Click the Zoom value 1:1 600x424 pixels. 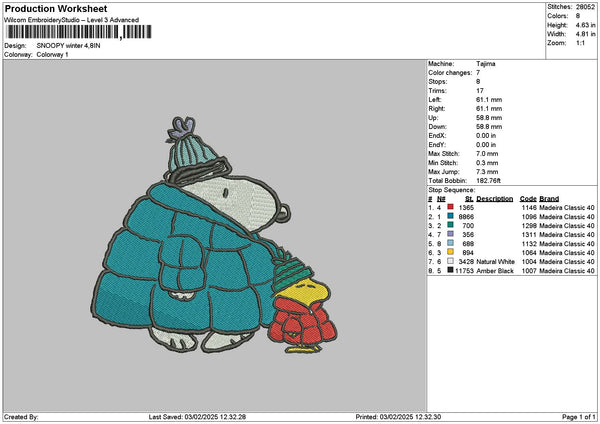[580, 43]
